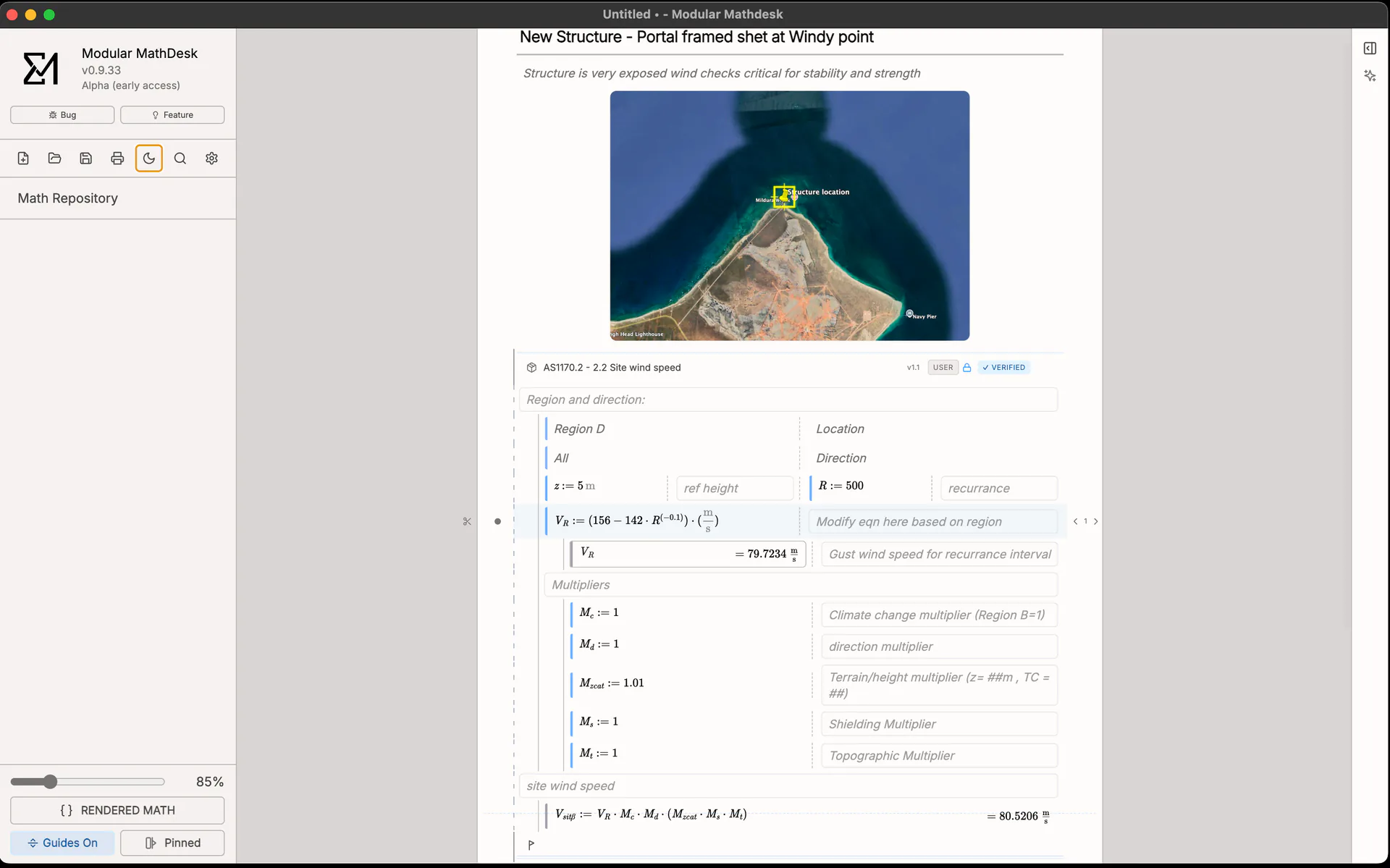Click the Region and direction field
The width and height of the screenshot is (1390, 868).
click(x=788, y=400)
